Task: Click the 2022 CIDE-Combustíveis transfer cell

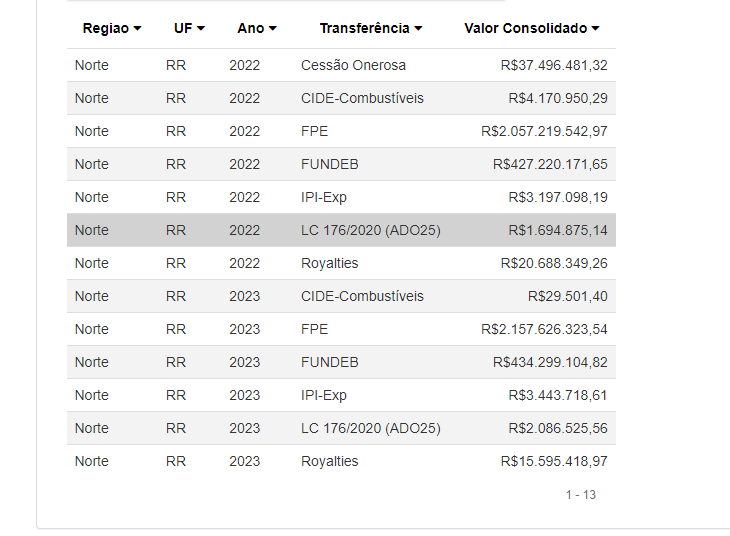Action: coord(362,98)
